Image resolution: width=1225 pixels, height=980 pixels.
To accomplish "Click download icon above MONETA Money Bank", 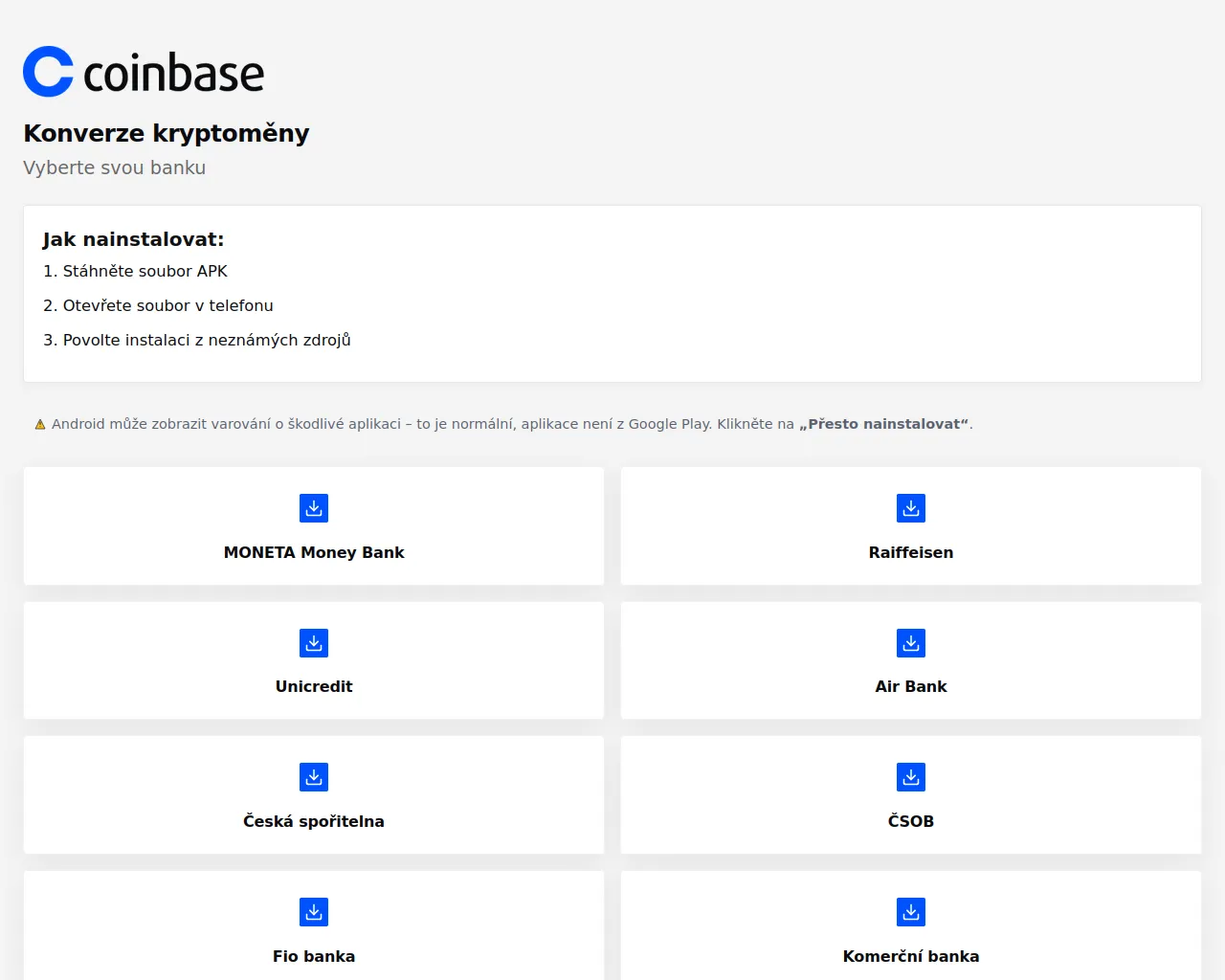I will [x=314, y=508].
